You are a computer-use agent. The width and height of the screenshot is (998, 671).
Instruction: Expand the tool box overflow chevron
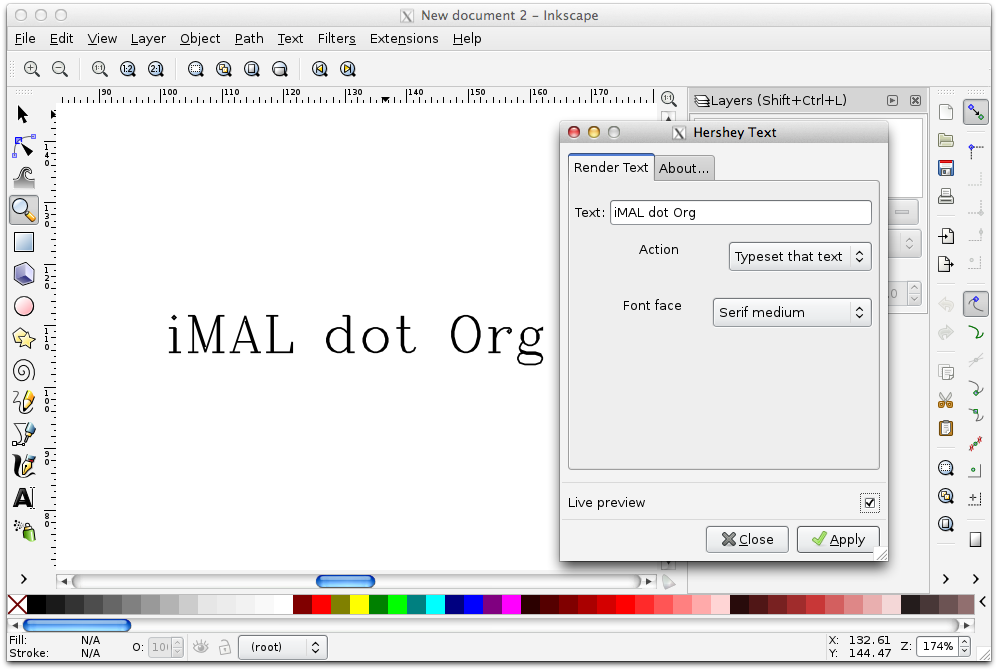(x=24, y=579)
